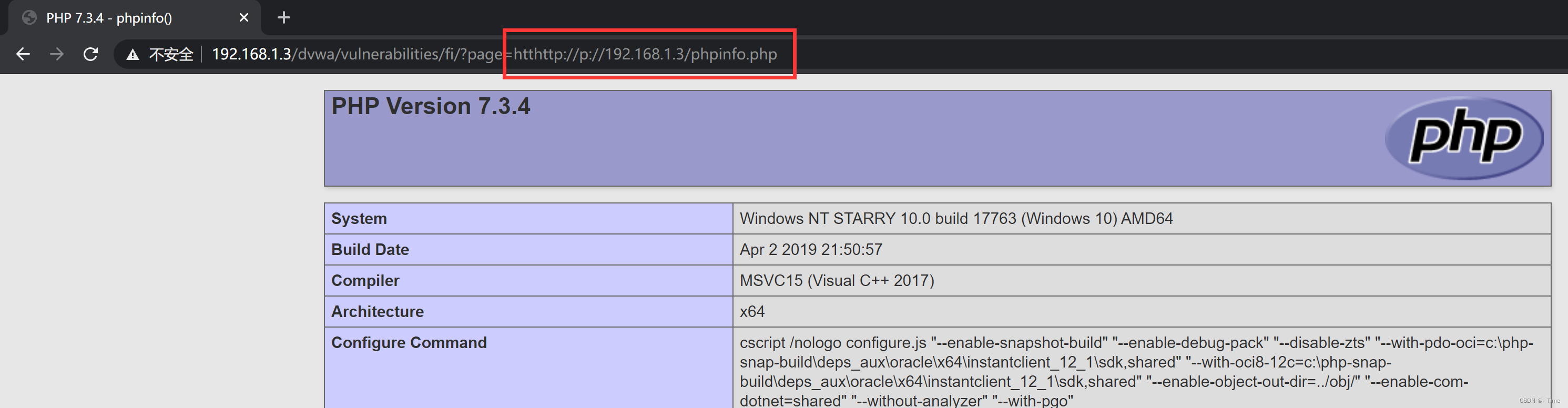The height and width of the screenshot is (408, 1568).
Task: Click the Build Date row label
Action: pyautogui.click(x=370, y=250)
